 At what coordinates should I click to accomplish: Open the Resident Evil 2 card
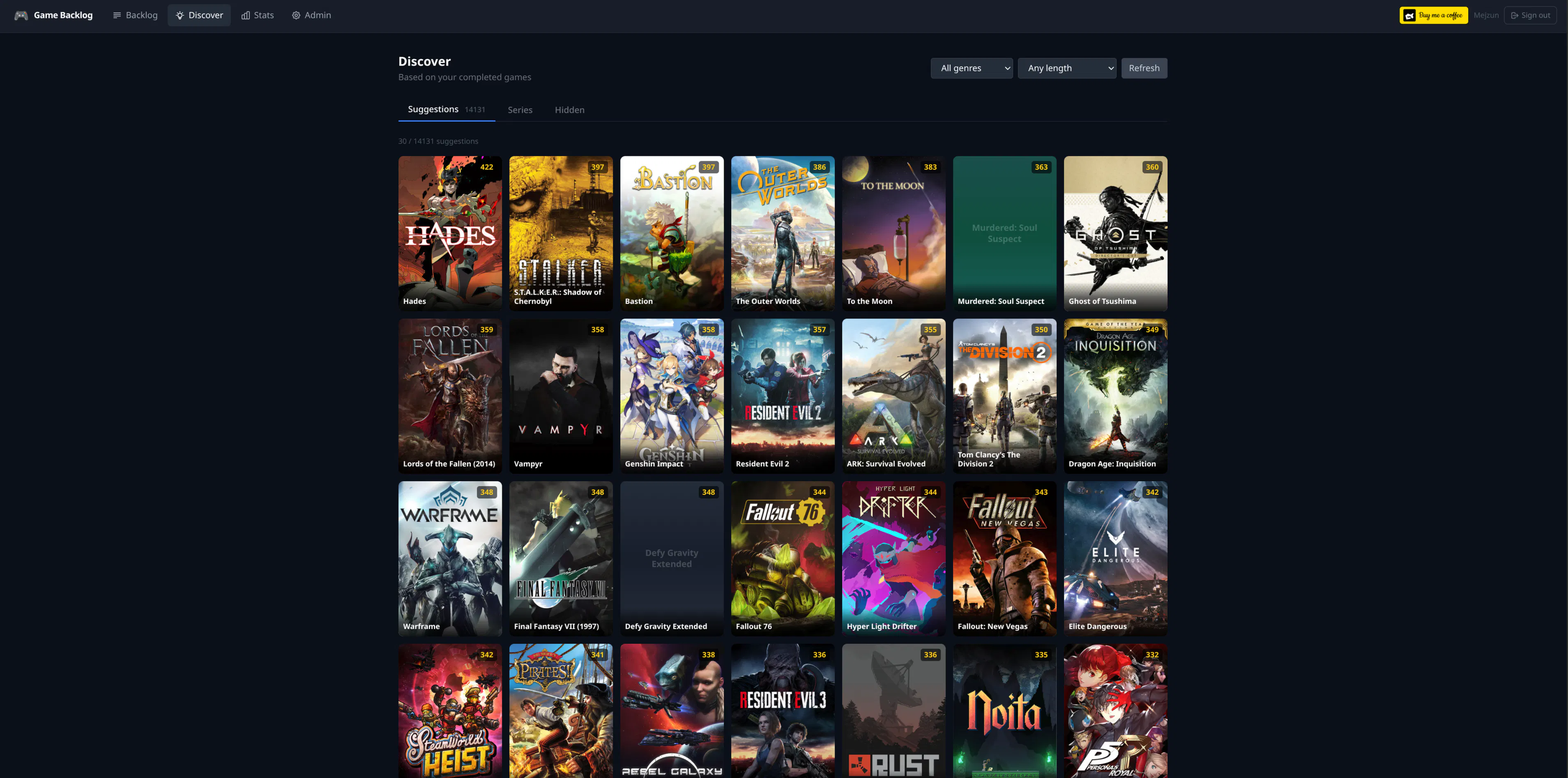click(x=783, y=396)
